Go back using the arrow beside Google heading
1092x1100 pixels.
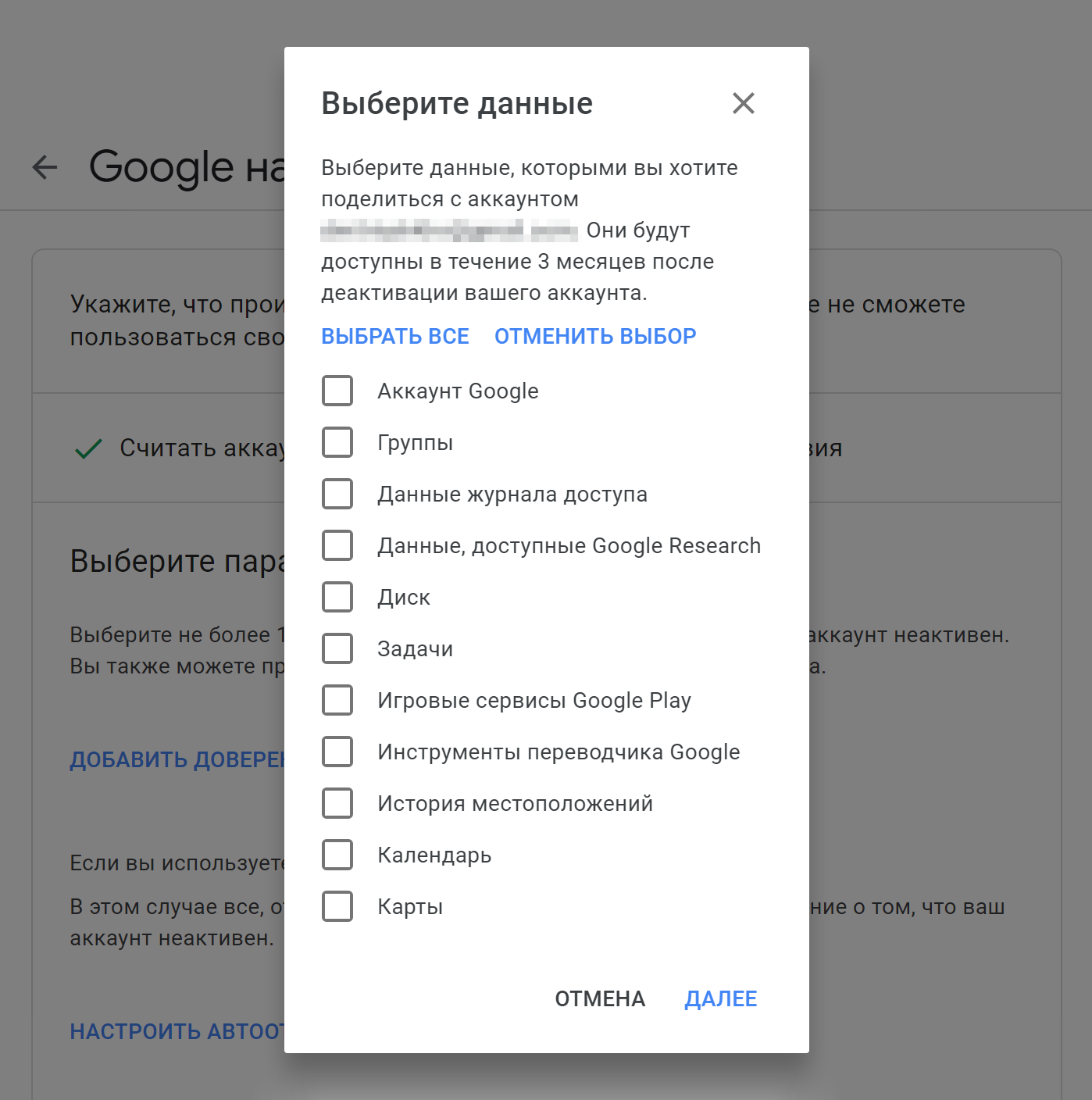tap(45, 166)
